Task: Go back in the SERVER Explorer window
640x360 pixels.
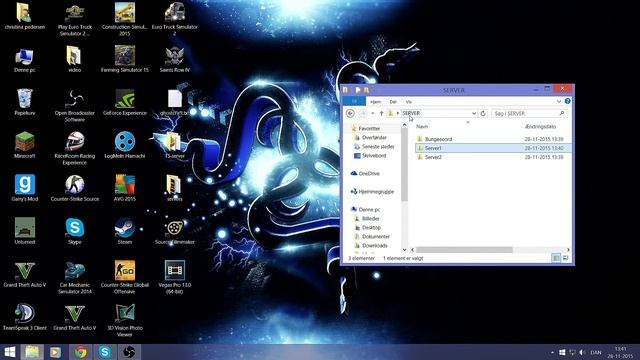Action: click(350, 113)
